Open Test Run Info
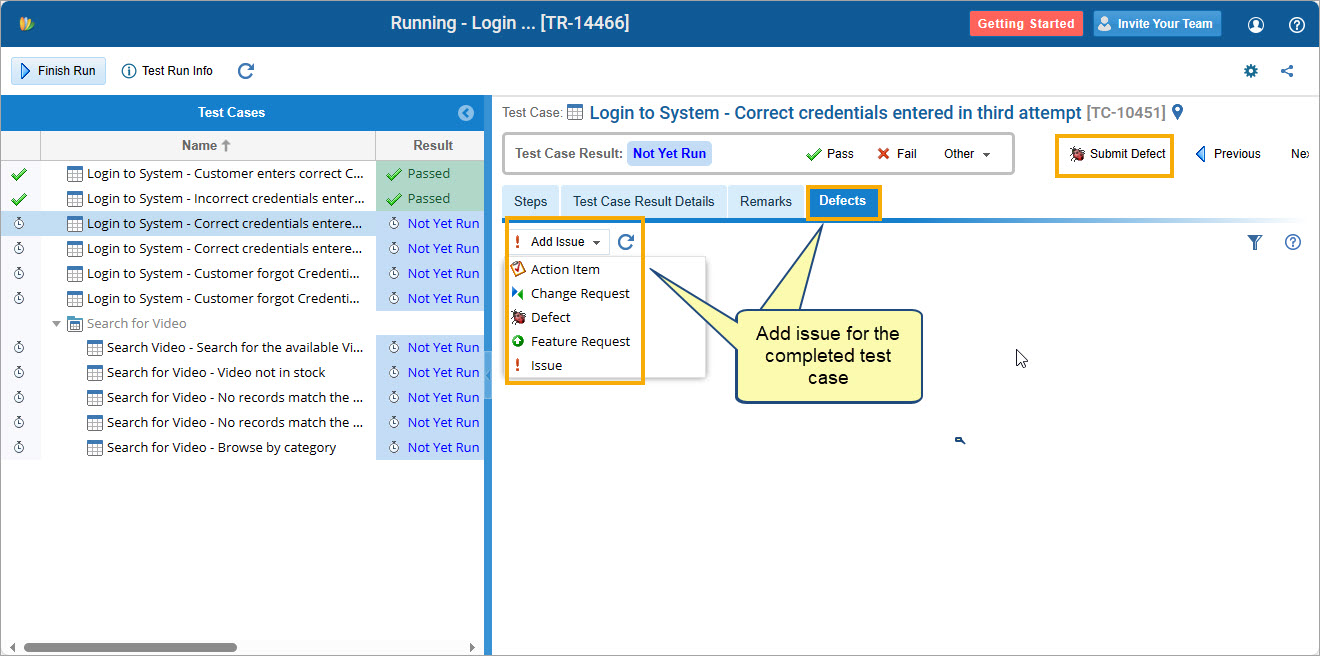This screenshot has height=656, width=1320. pyautogui.click(x=167, y=71)
